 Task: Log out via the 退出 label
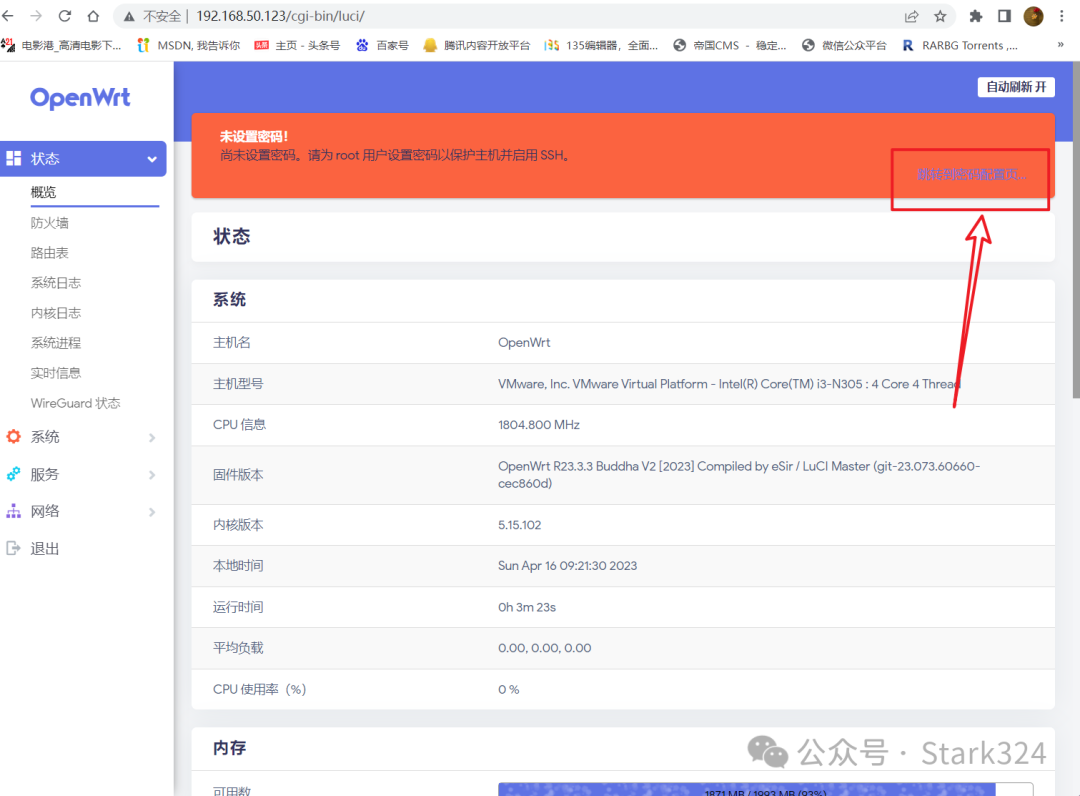(45, 548)
